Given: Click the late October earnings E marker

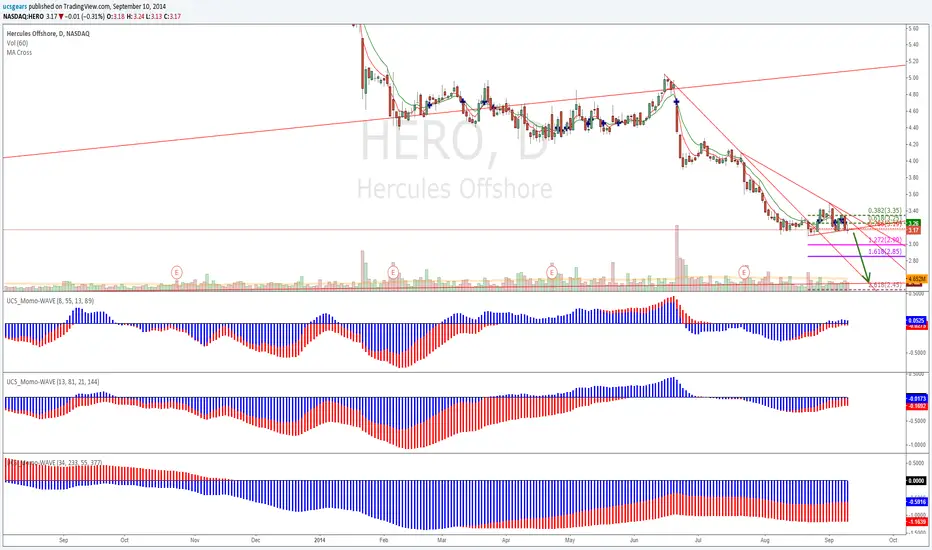Looking at the screenshot, I should coord(177,272).
